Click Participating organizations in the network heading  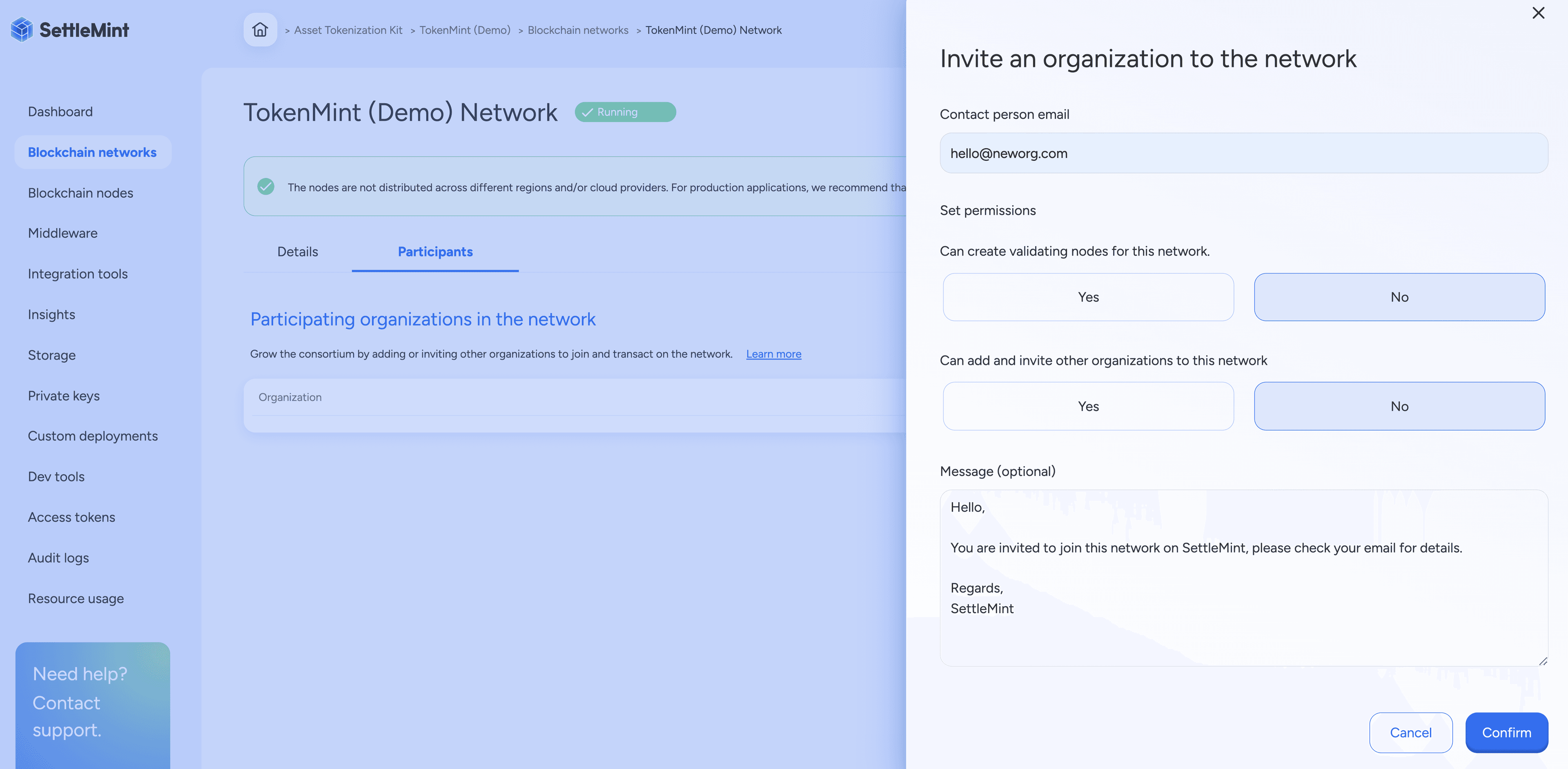pyautogui.click(x=423, y=320)
